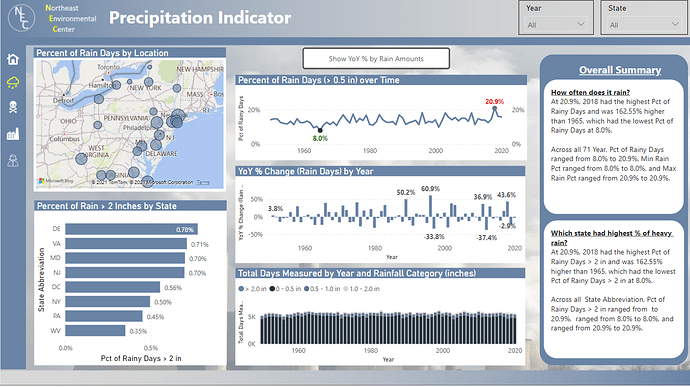The width and height of the screenshot is (690, 387).
Task: Select the rain cloud precipitation icon
Action: pos(13,82)
